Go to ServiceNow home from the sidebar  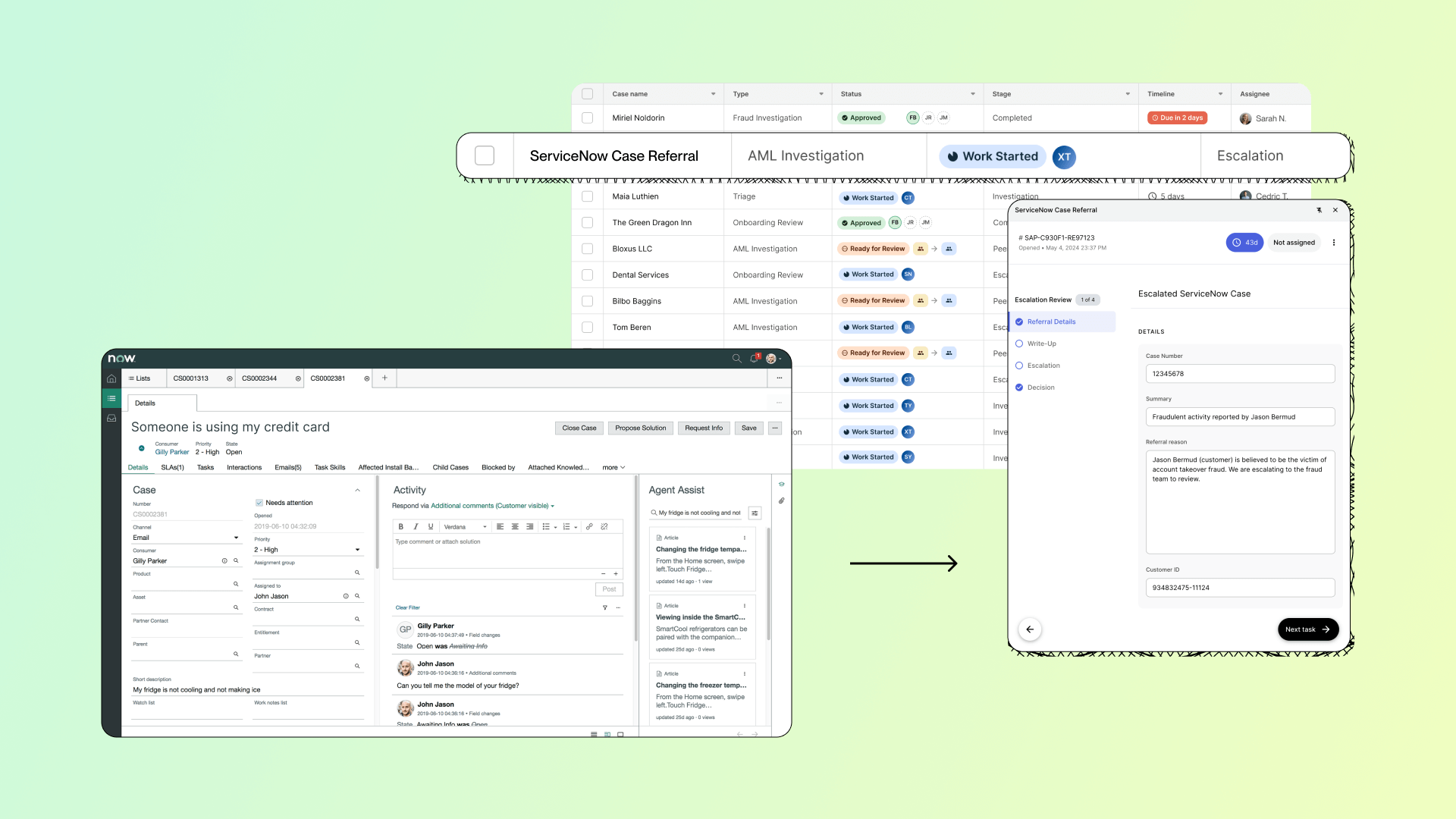tap(111, 378)
